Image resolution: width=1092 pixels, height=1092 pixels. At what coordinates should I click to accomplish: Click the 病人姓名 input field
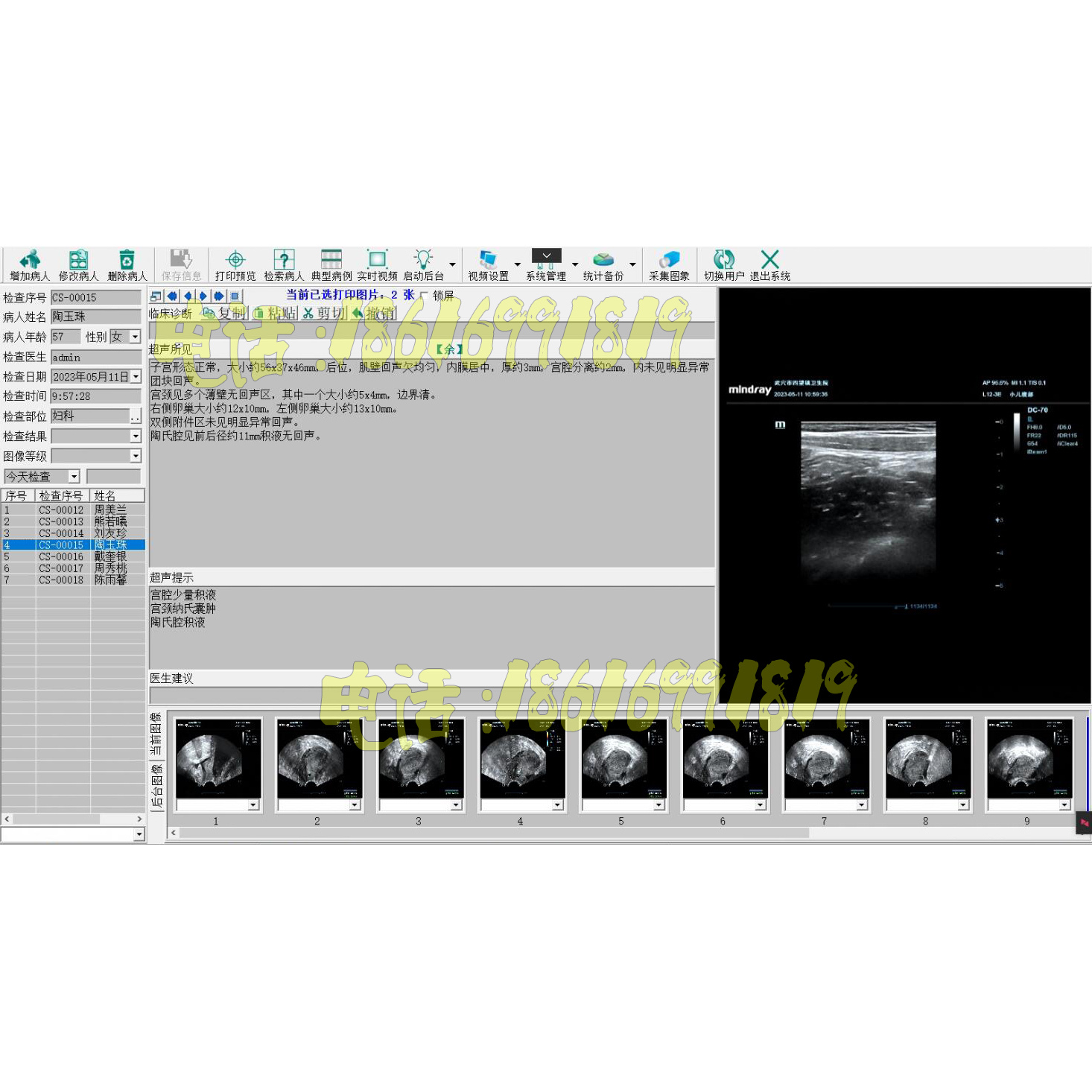click(96, 317)
